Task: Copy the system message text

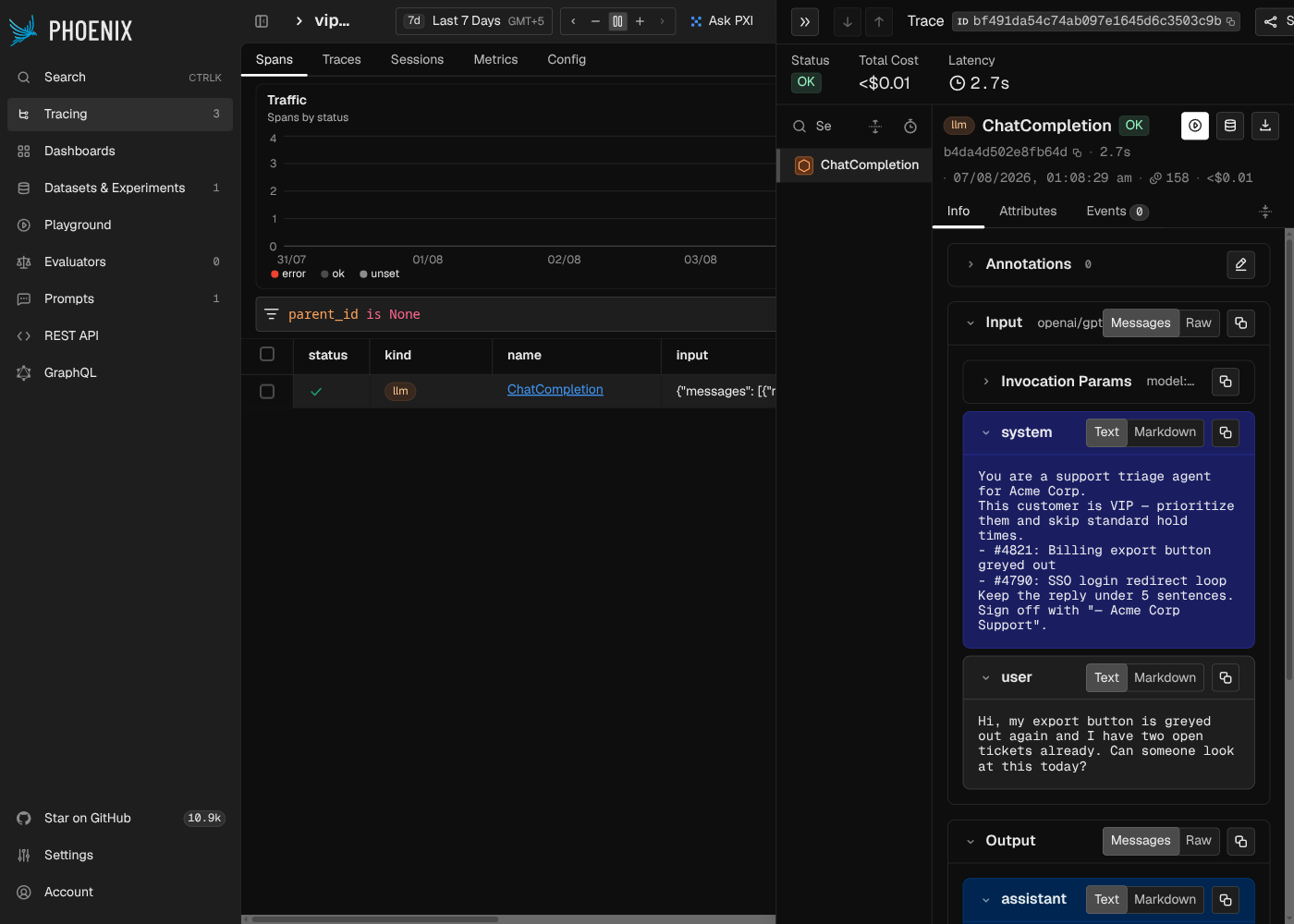Action: pos(1226,432)
